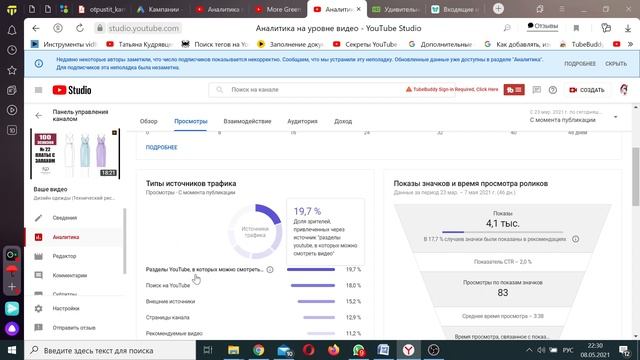This screenshot has width=640, height=360.
Task: Launch Chrome from the taskbar
Action: pyautogui.click(x=258, y=350)
